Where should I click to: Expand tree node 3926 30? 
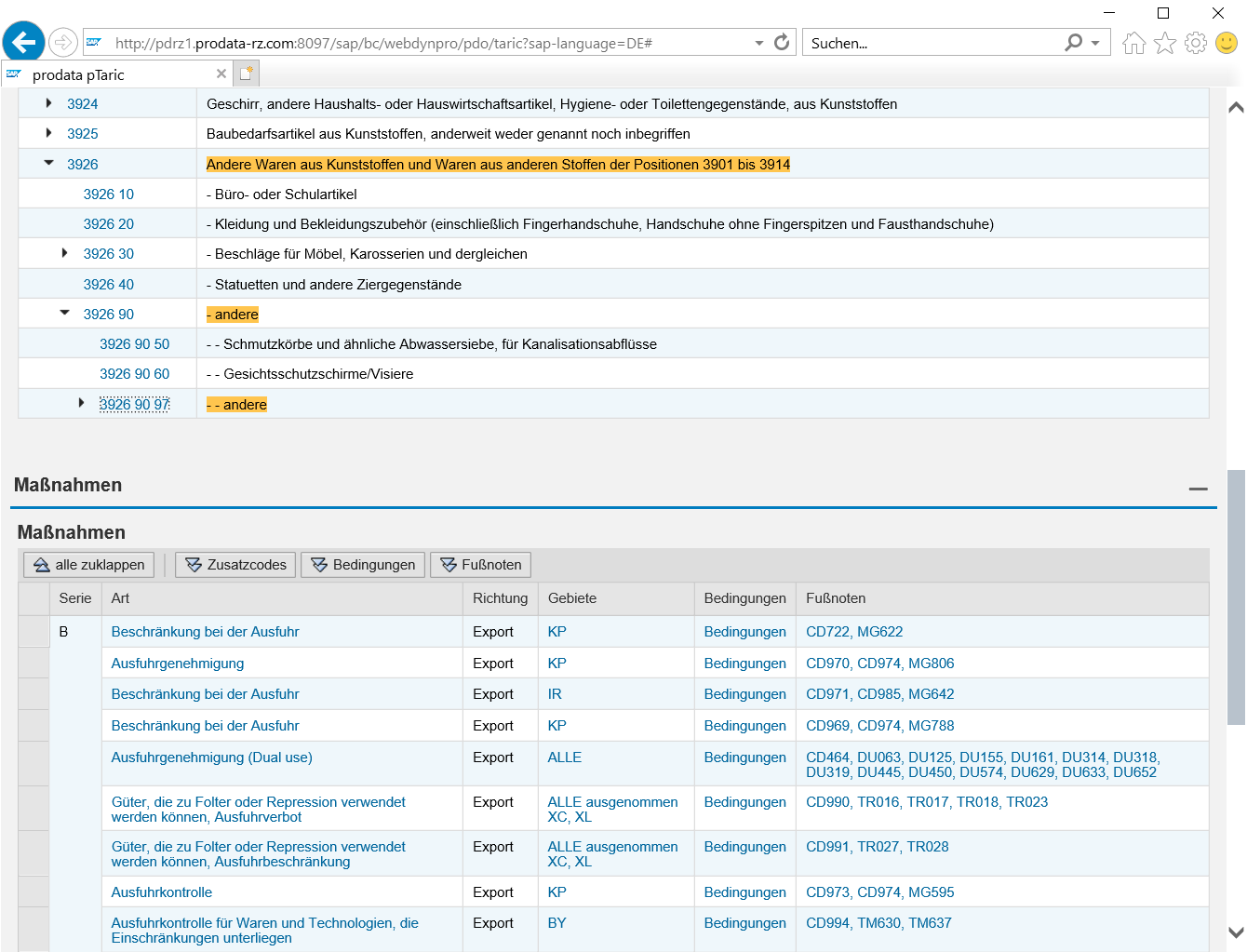tap(64, 253)
